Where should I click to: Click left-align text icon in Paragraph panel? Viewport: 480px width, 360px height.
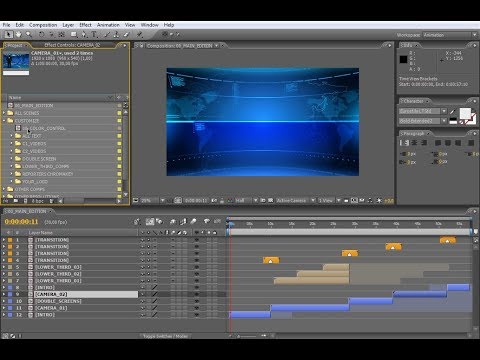click(404, 143)
